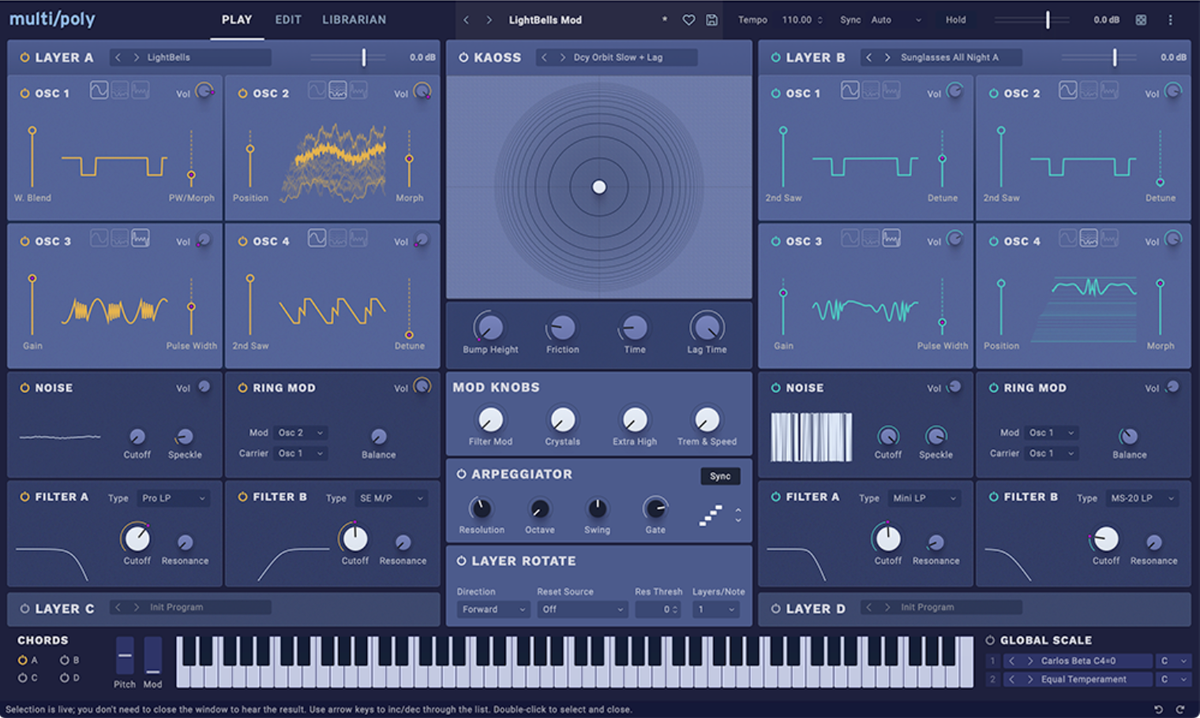Viewport: 1200px width, 718px height.
Task: Open Layer B program name Sunglasses All Night A
Action: pyautogui.click(x=949, y=58)
